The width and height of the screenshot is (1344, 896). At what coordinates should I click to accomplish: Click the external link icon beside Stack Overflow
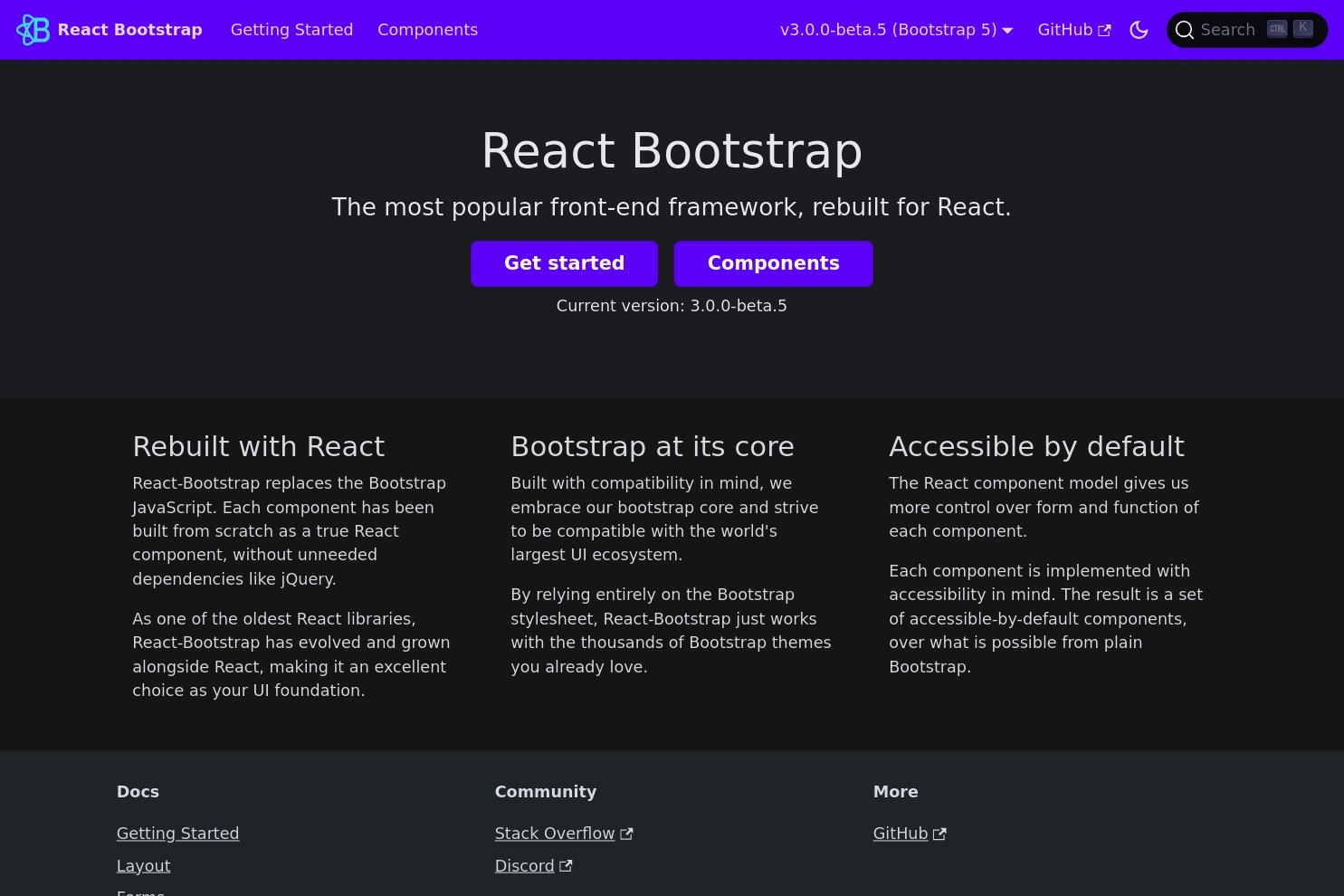pyautogui.click(x=626, y=834)
